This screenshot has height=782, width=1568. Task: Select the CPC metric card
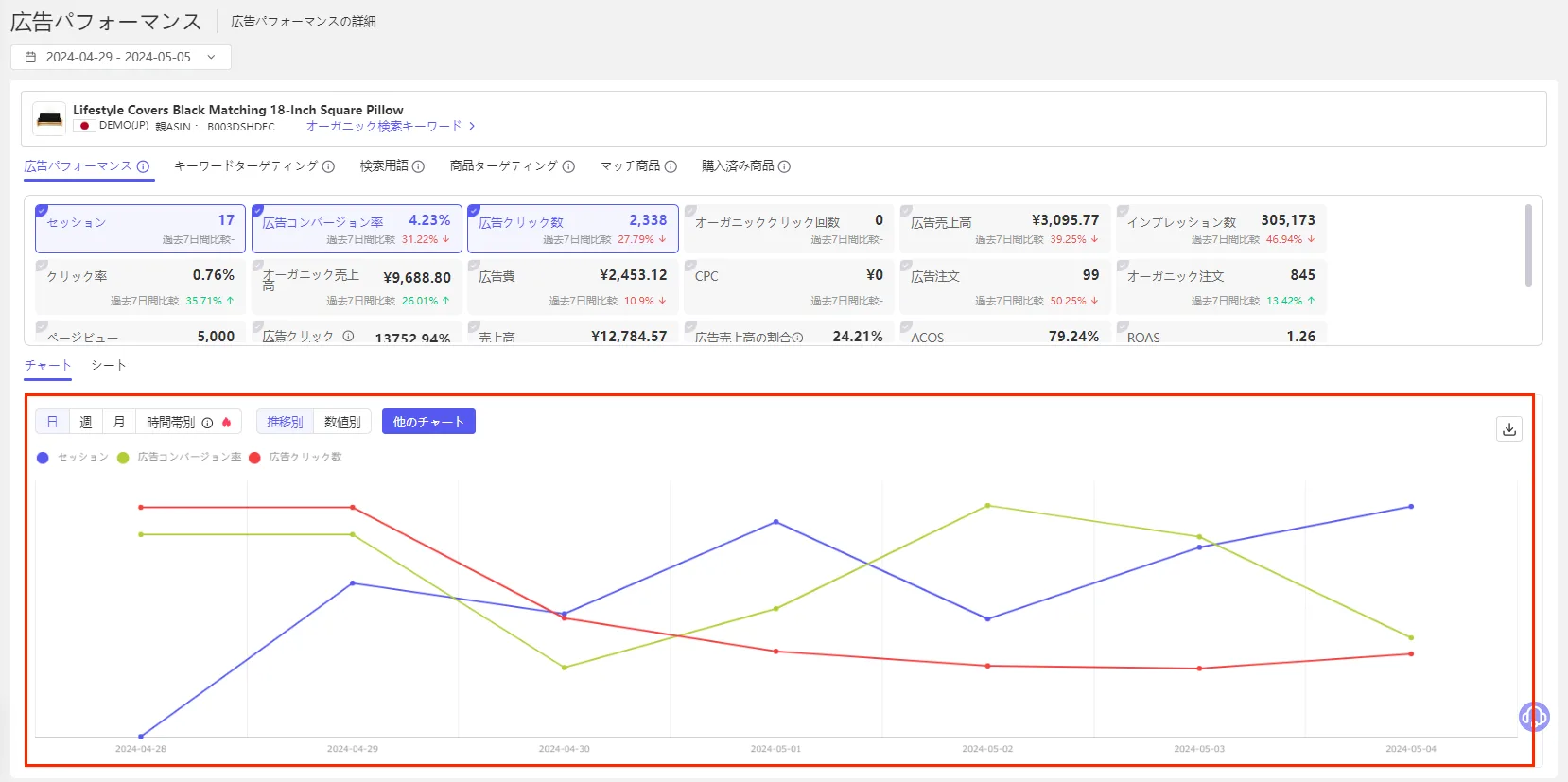789,287
